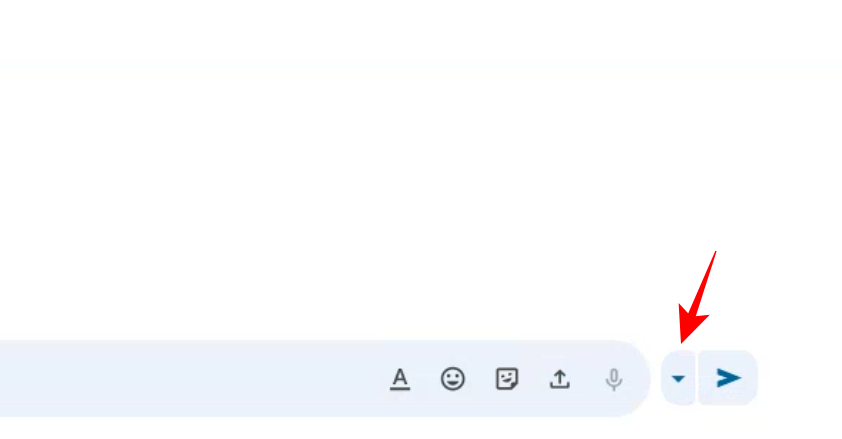Open the text formatting options
Screen dimensions: 842x439
(400, 379)
